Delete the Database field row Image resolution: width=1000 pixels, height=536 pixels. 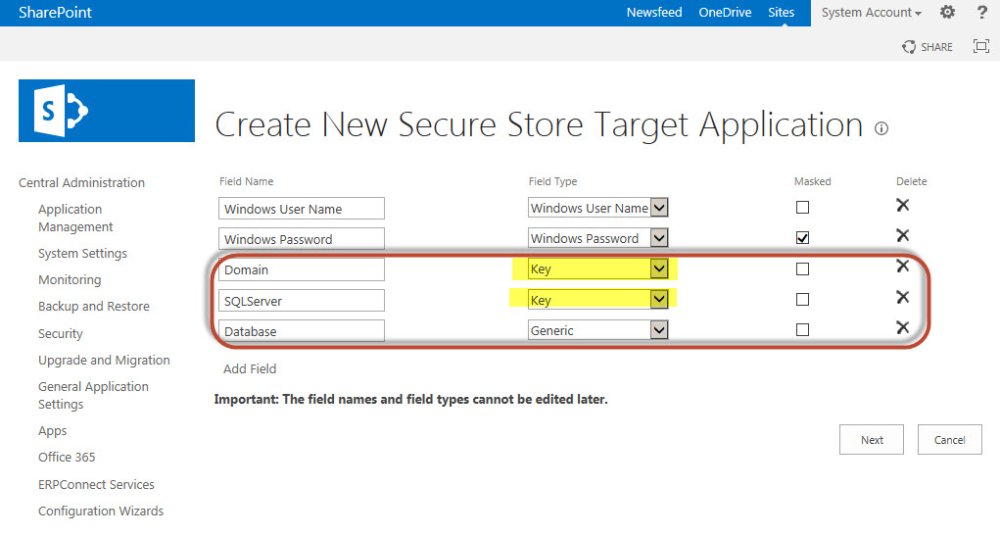(x=902, y=327)
